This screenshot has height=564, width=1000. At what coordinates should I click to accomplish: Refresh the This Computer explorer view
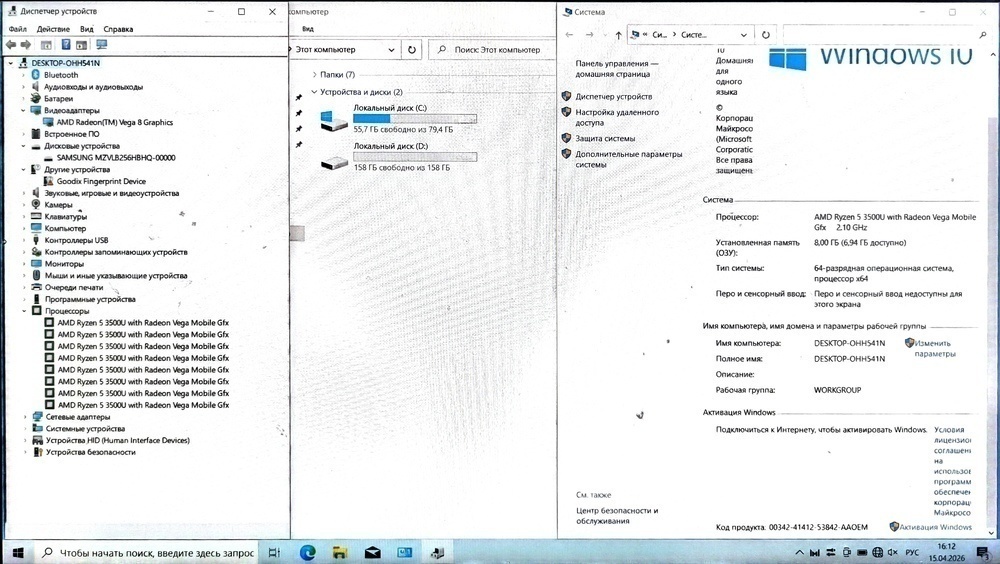click(412, 49)
